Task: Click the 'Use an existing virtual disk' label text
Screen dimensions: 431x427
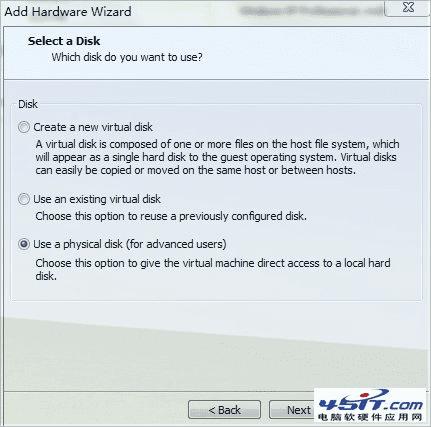Action: [97, 199]
